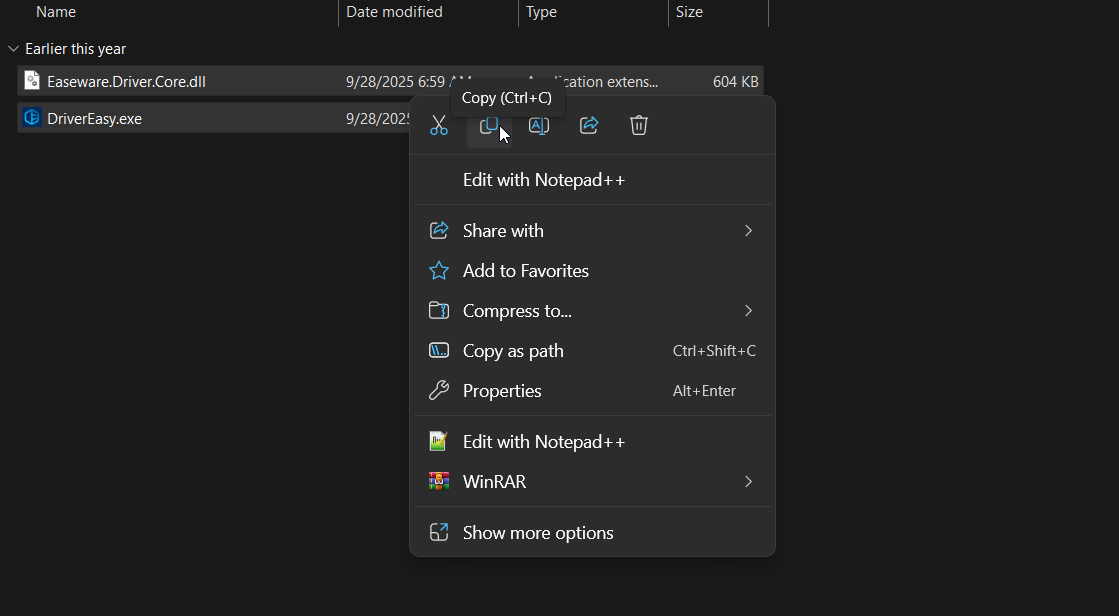Select DriverEasy.exe file name
This screenshot has height=616, width=1119.
coord(94,118)
